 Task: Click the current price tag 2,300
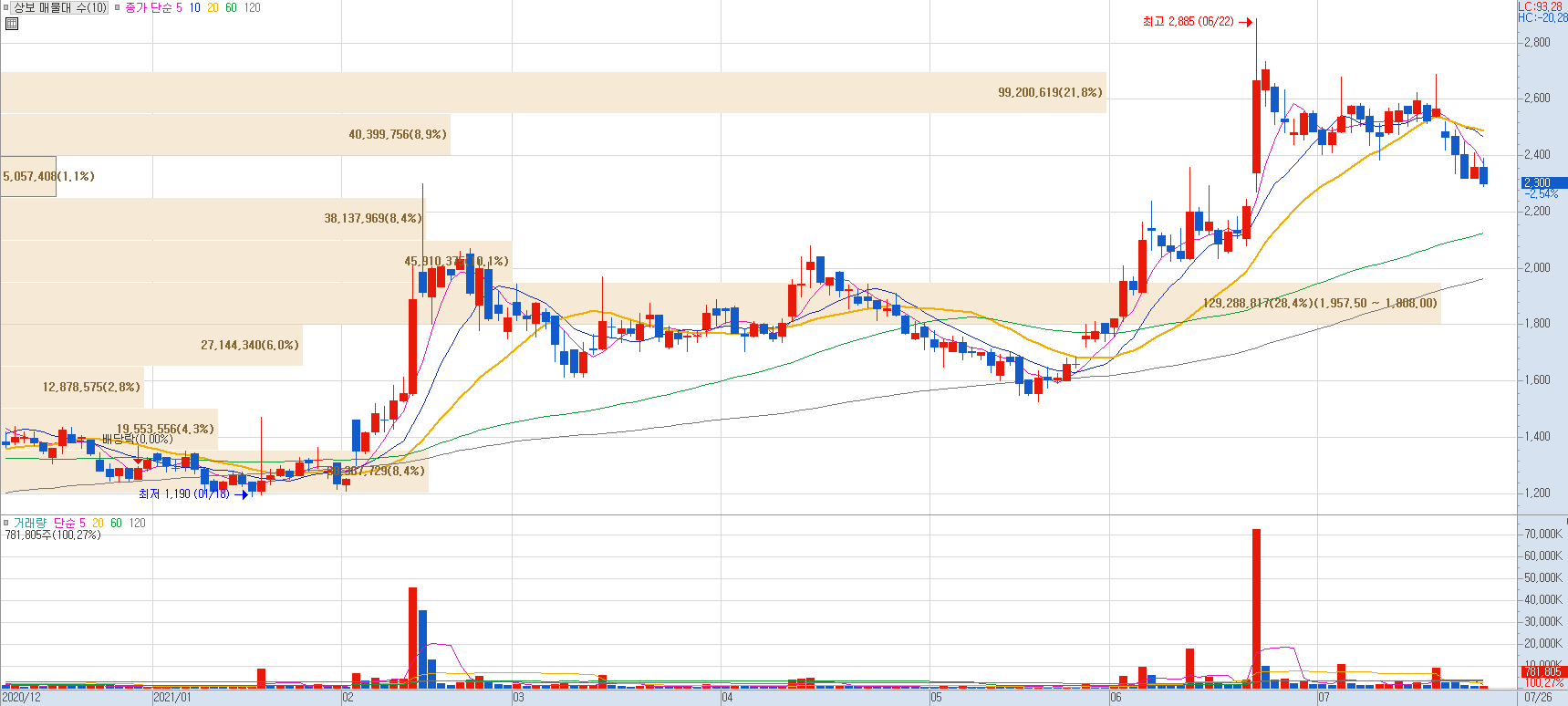point(1543,182)
